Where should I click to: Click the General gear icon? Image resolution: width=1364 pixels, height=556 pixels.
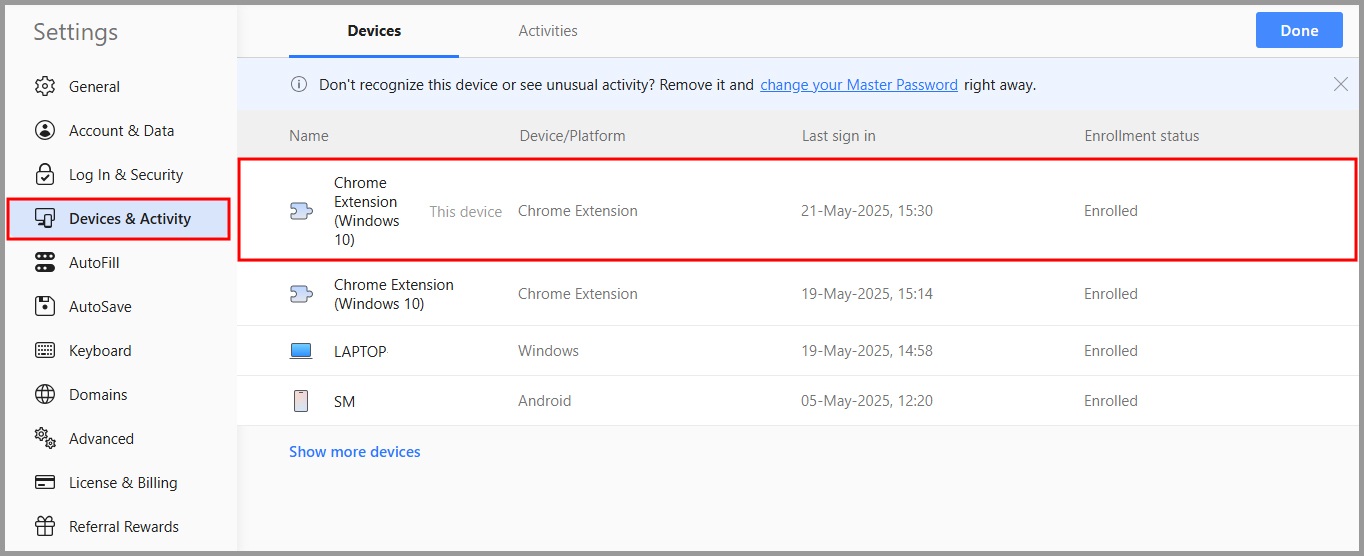tap(45, 87)
